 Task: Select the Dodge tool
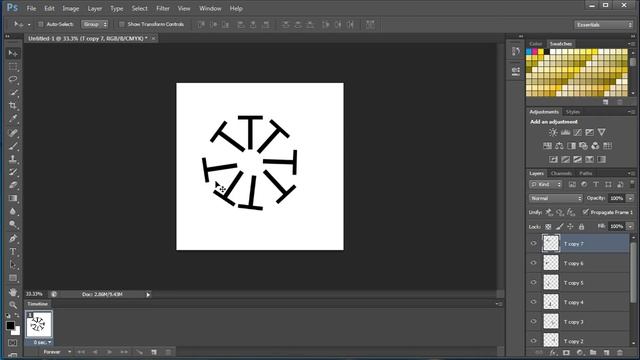point(13,224)
